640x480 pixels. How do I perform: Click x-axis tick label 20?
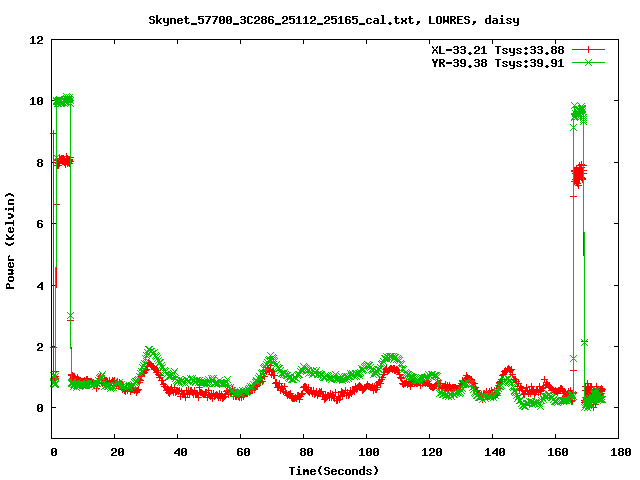pos(117,452)
